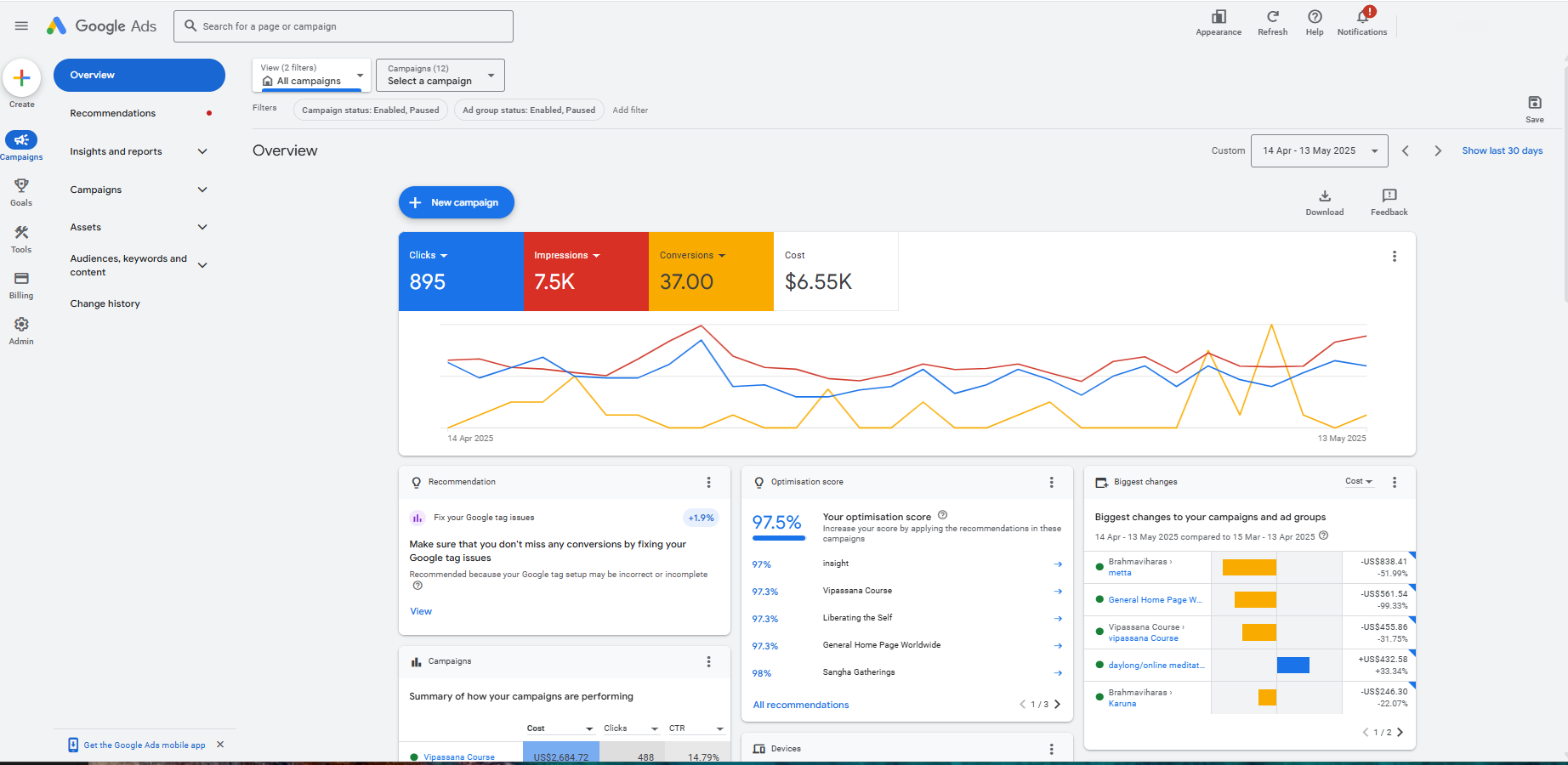Click Show last 30 days link
This screenshot has height=765, width=1568.
pyautogui.click(x=1503, y=150)
